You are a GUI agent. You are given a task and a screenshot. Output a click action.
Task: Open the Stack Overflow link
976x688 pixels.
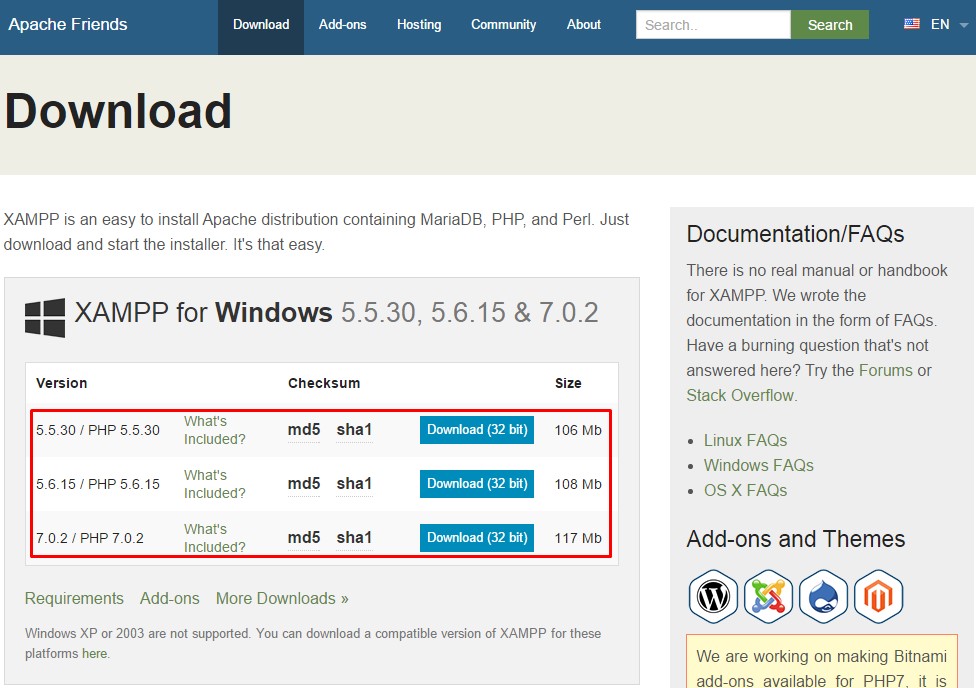pos(740,395)
